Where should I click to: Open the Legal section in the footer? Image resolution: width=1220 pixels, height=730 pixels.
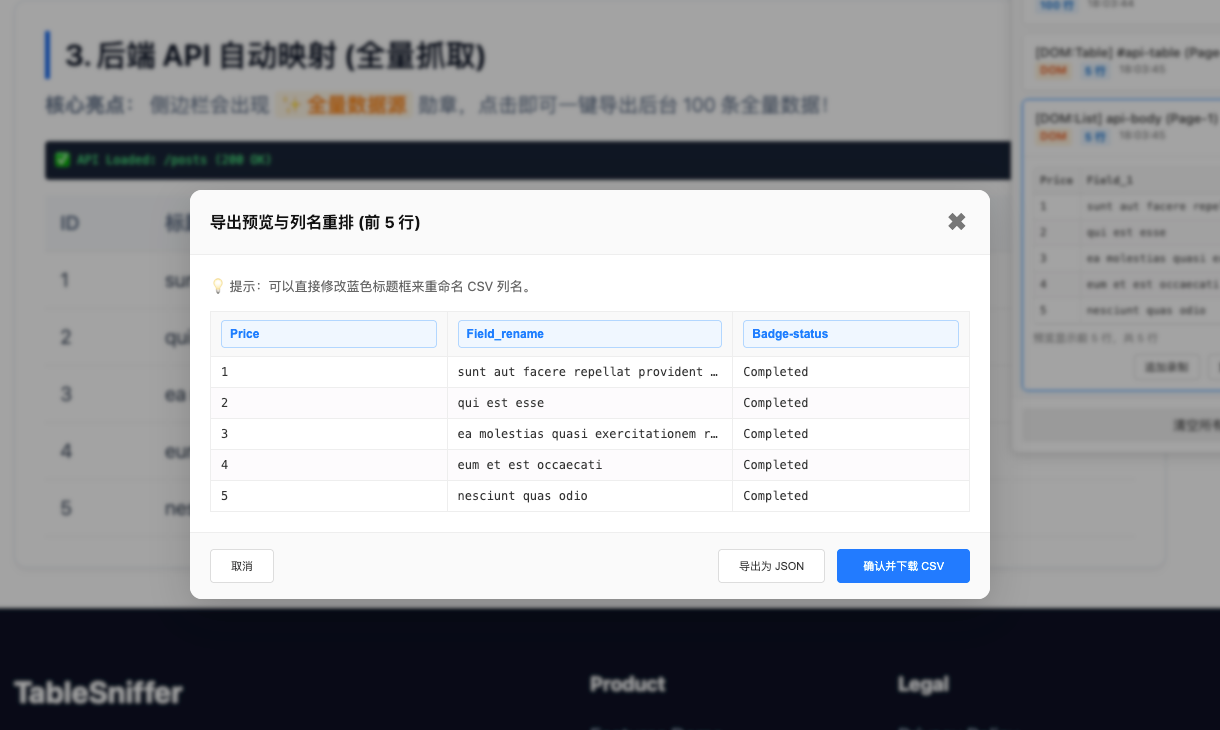[923, 684]
